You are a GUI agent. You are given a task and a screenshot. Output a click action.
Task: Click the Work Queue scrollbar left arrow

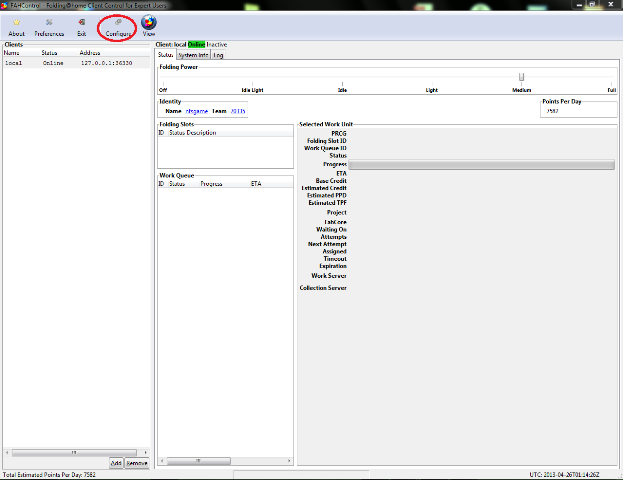[162, 461]
